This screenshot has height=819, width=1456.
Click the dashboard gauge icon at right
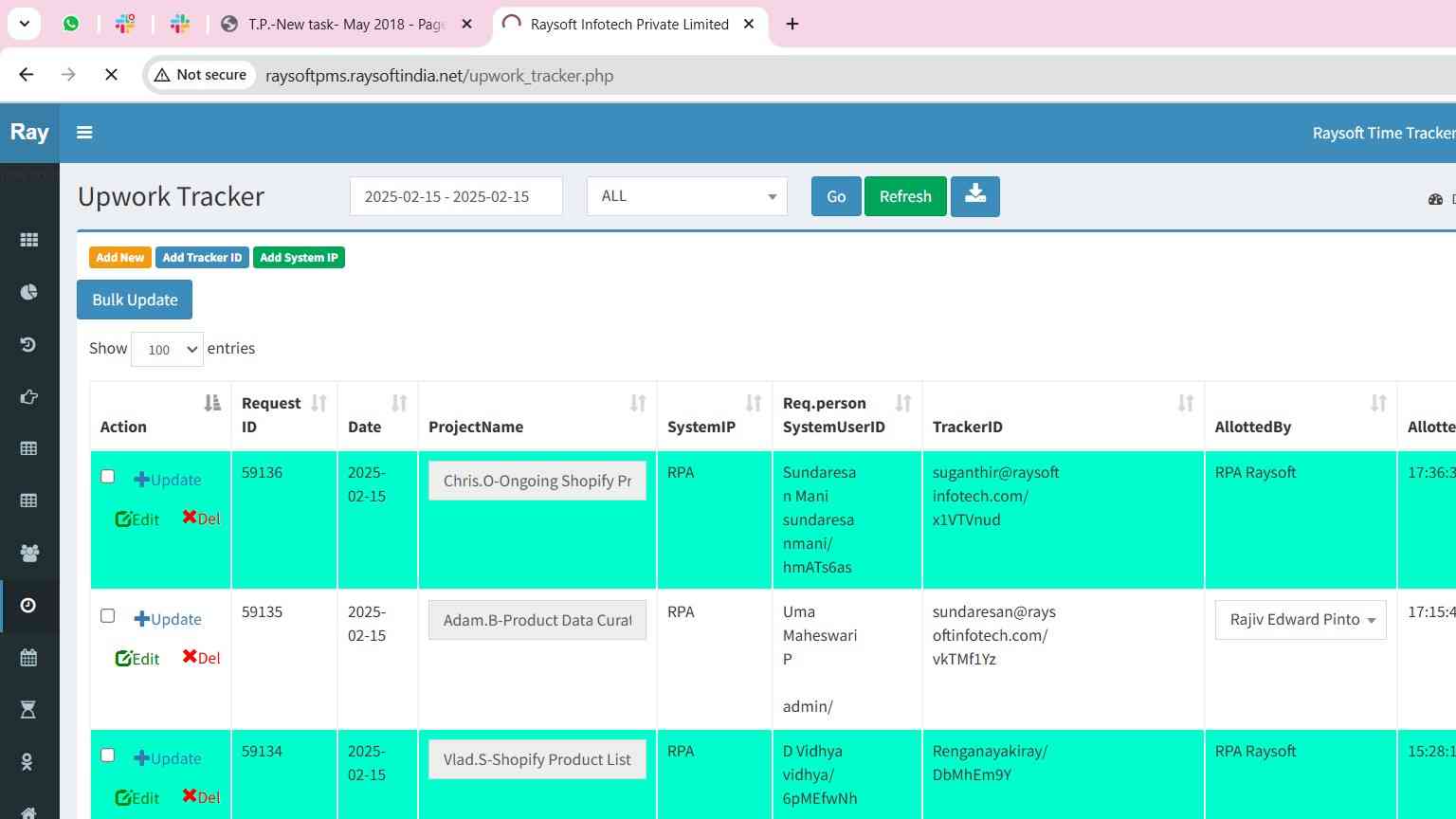click(x=1435, y=199)
